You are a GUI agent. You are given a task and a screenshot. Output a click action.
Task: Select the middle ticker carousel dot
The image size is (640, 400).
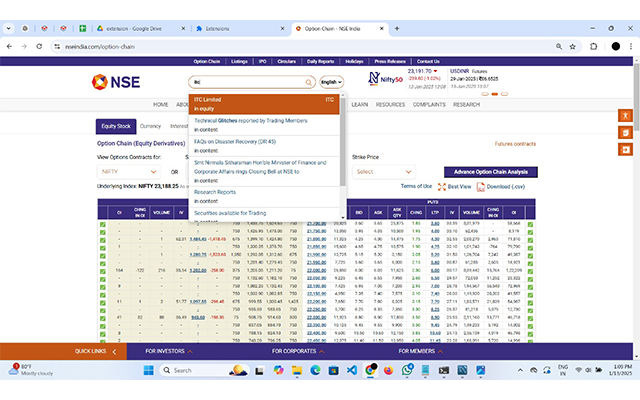point(495,94)
